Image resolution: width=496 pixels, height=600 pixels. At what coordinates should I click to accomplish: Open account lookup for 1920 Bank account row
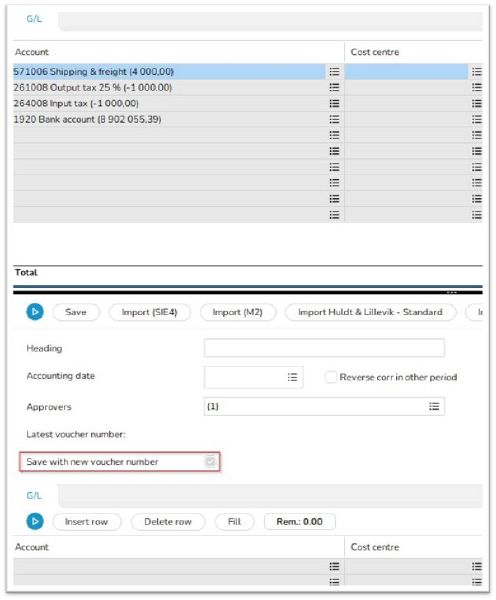pos(334,119)
